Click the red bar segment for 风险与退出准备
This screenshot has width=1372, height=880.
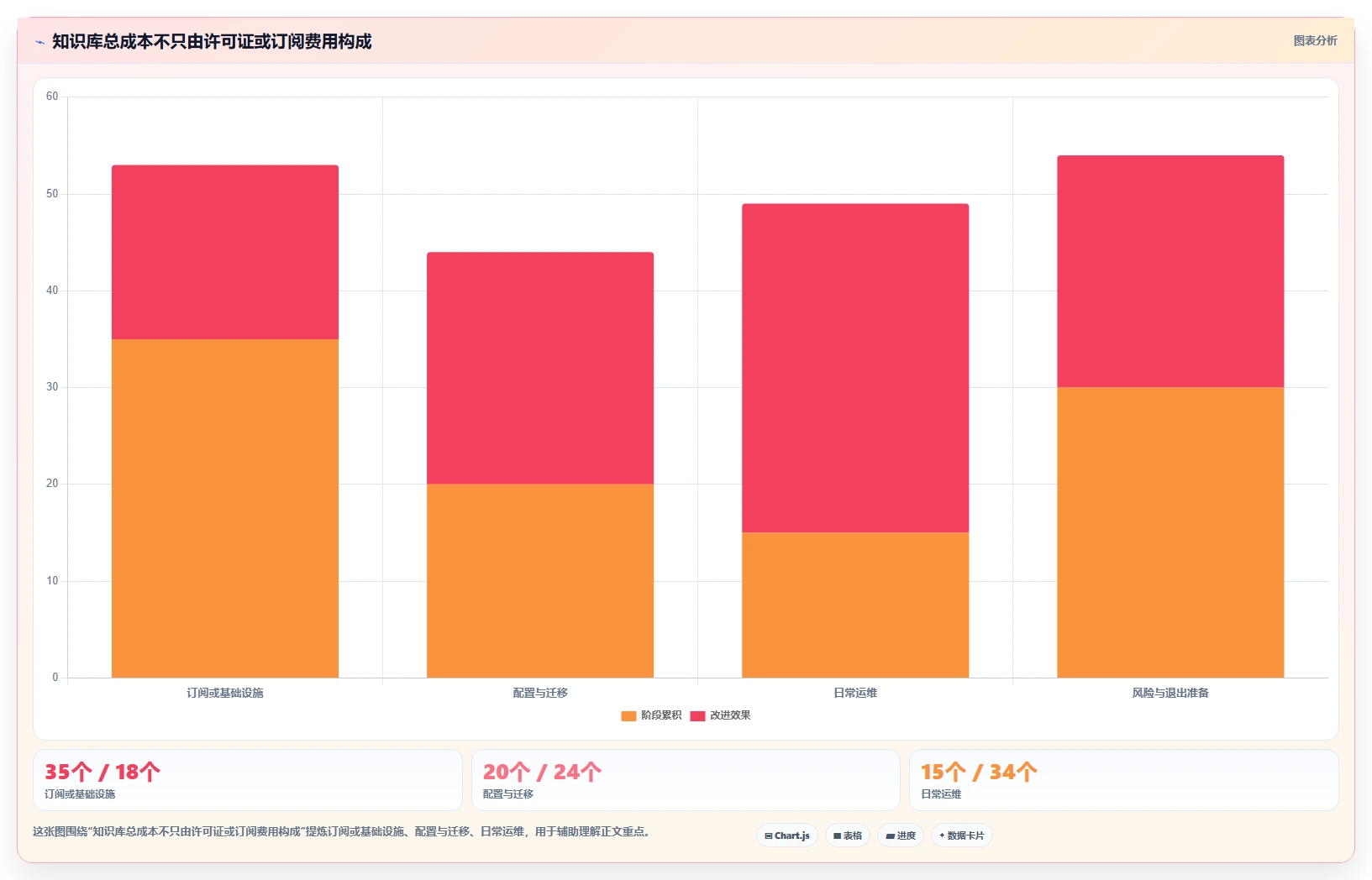(x=1170, y=271)
